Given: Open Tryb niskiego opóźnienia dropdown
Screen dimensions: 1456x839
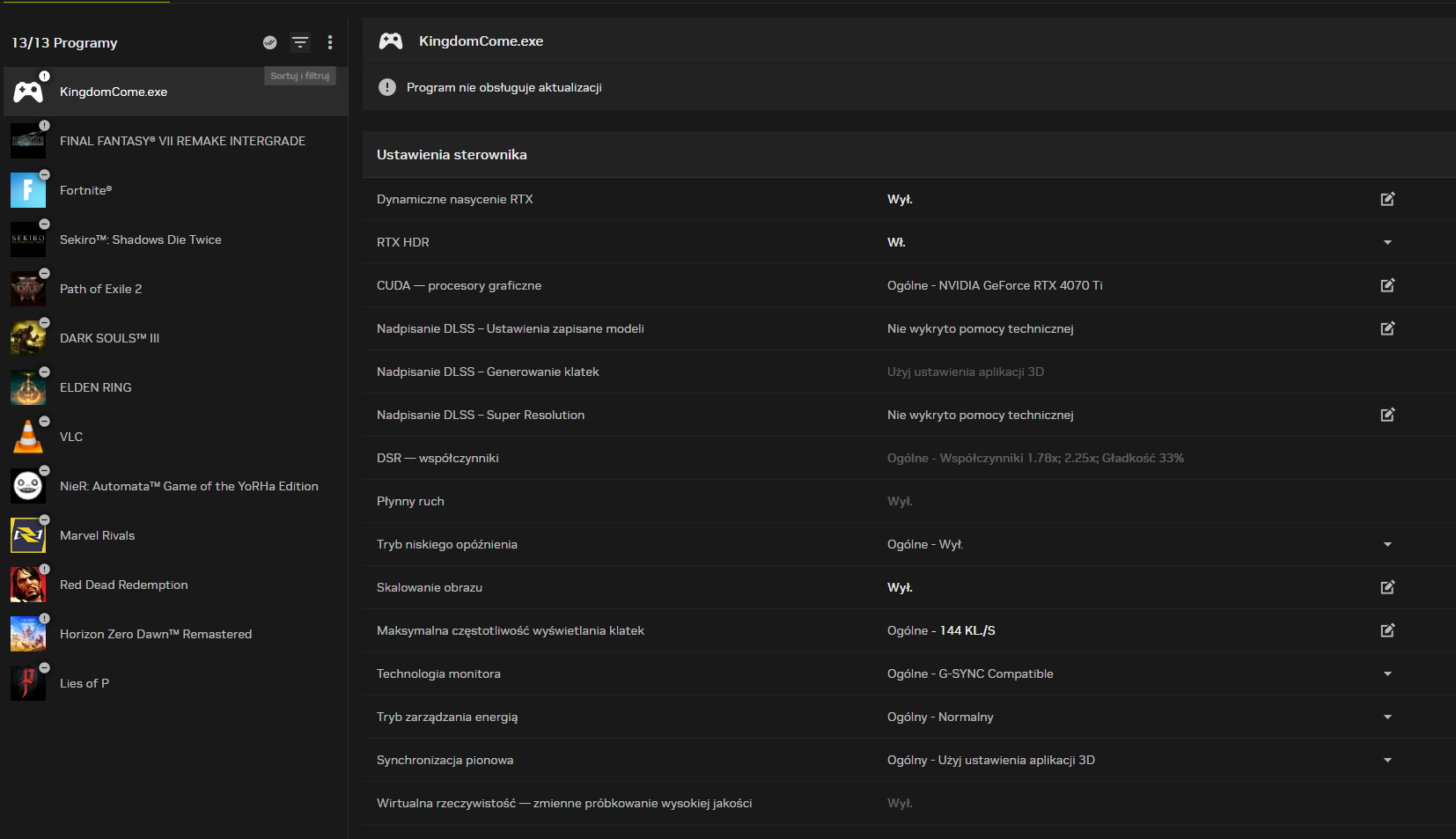Looking at the screenshot, I should 1387,544.
